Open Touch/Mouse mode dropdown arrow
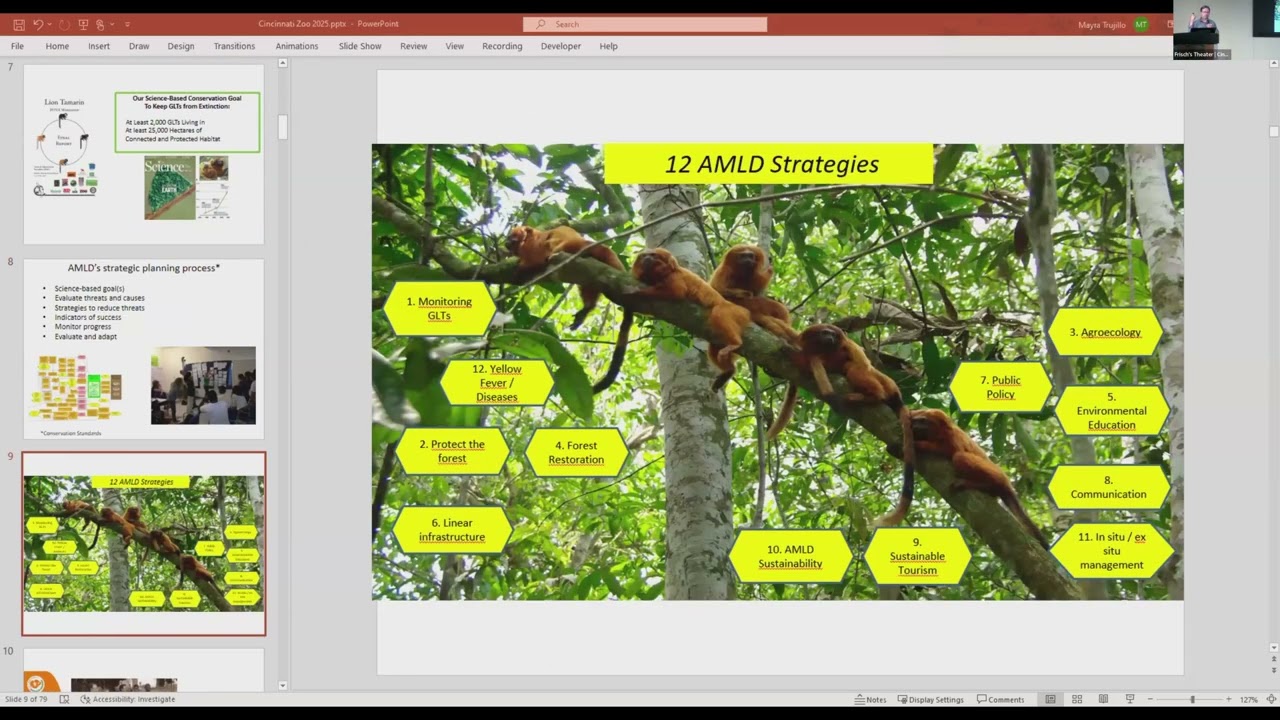The height and width of the screenshot is (720, 1280). tap(112, 24)
